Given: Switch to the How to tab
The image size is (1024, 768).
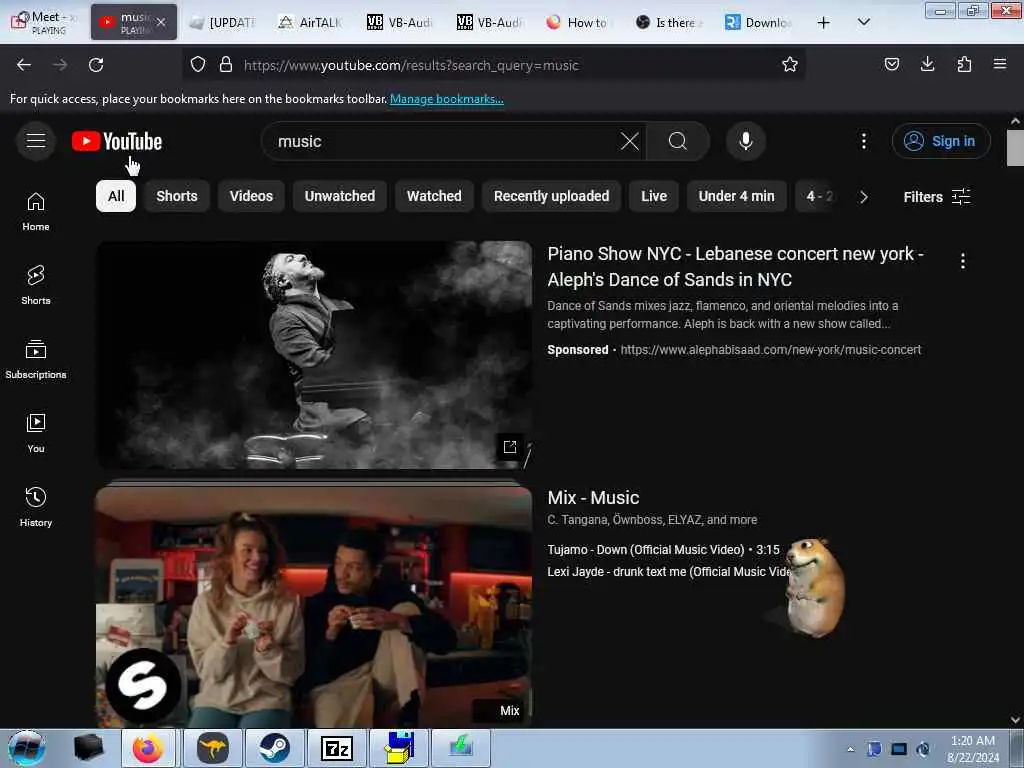Looking at the screenshot, I should click(x=579, y=23).
